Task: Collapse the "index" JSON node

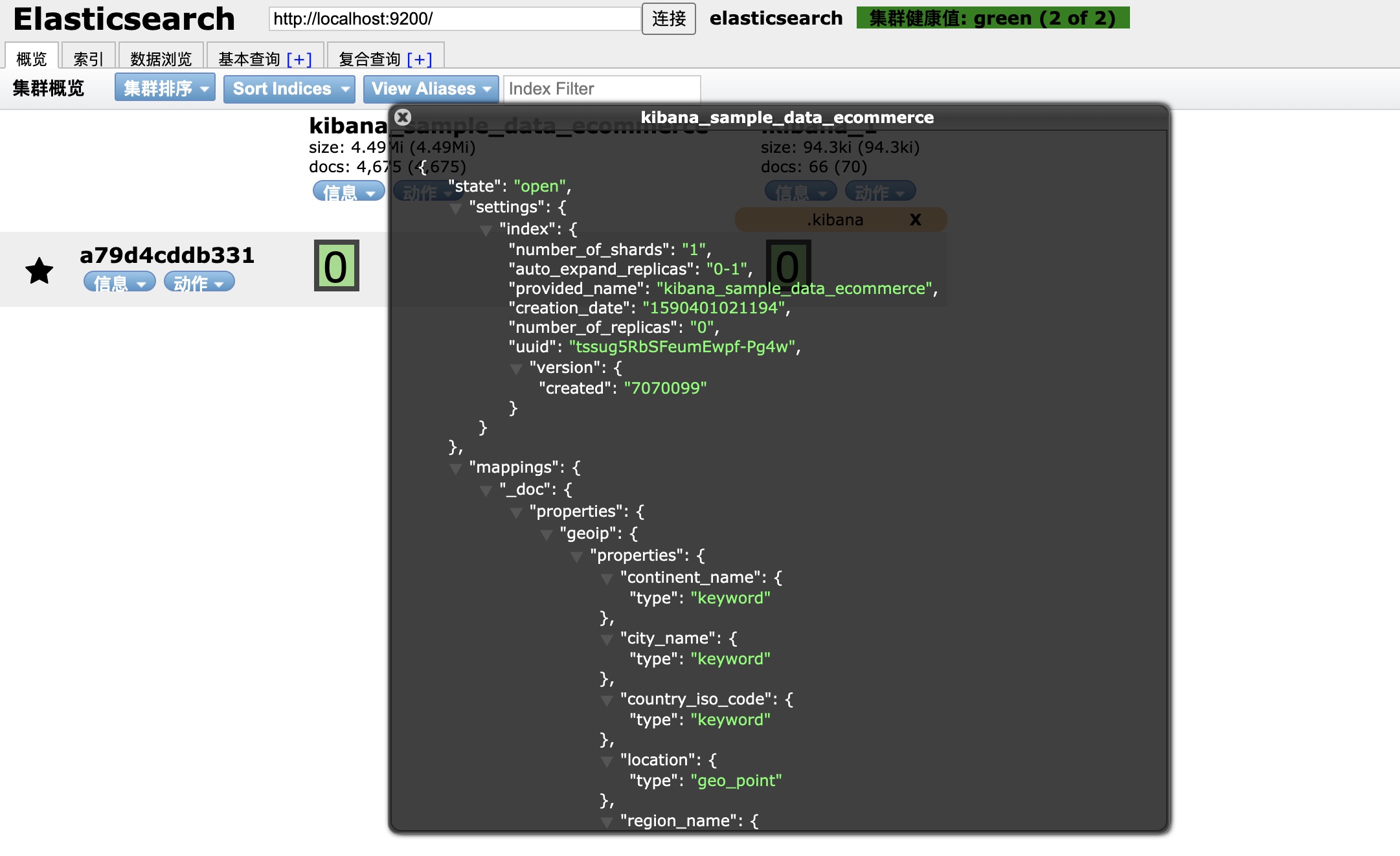Action: point(486,231)
